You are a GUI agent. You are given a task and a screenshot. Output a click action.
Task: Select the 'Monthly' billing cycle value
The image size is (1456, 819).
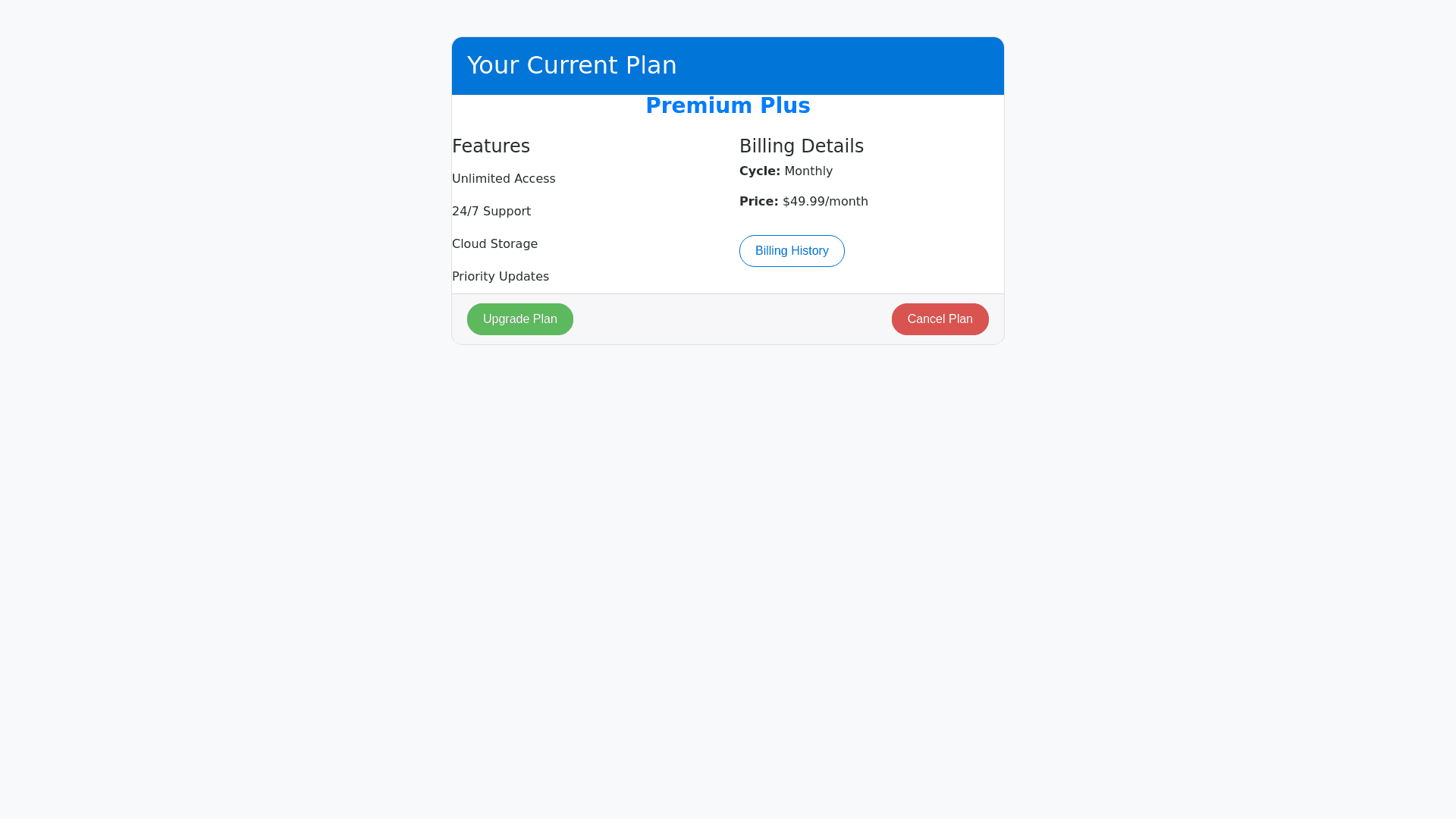808,171
